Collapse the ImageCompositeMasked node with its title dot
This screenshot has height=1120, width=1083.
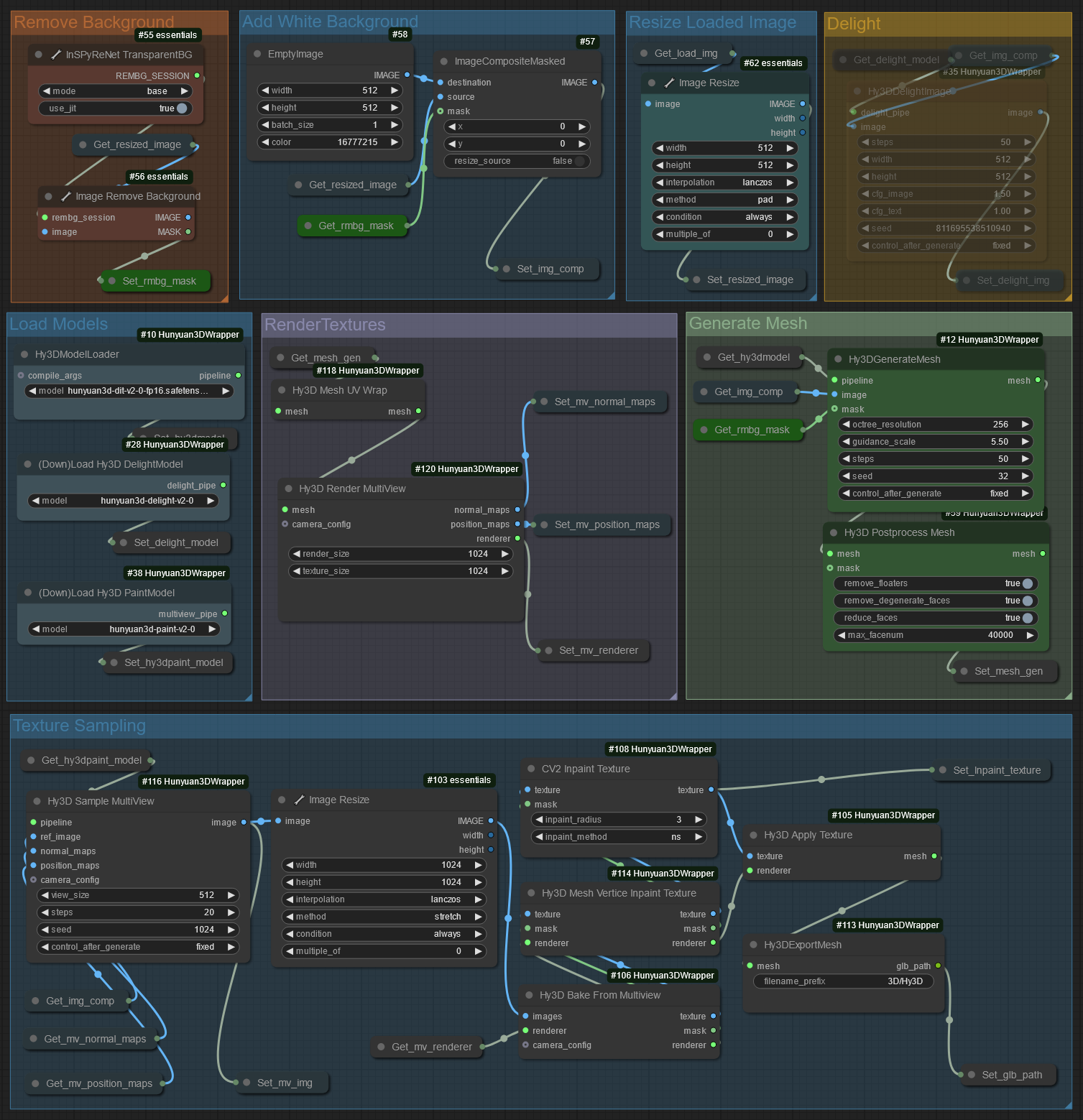click(444, 61)
